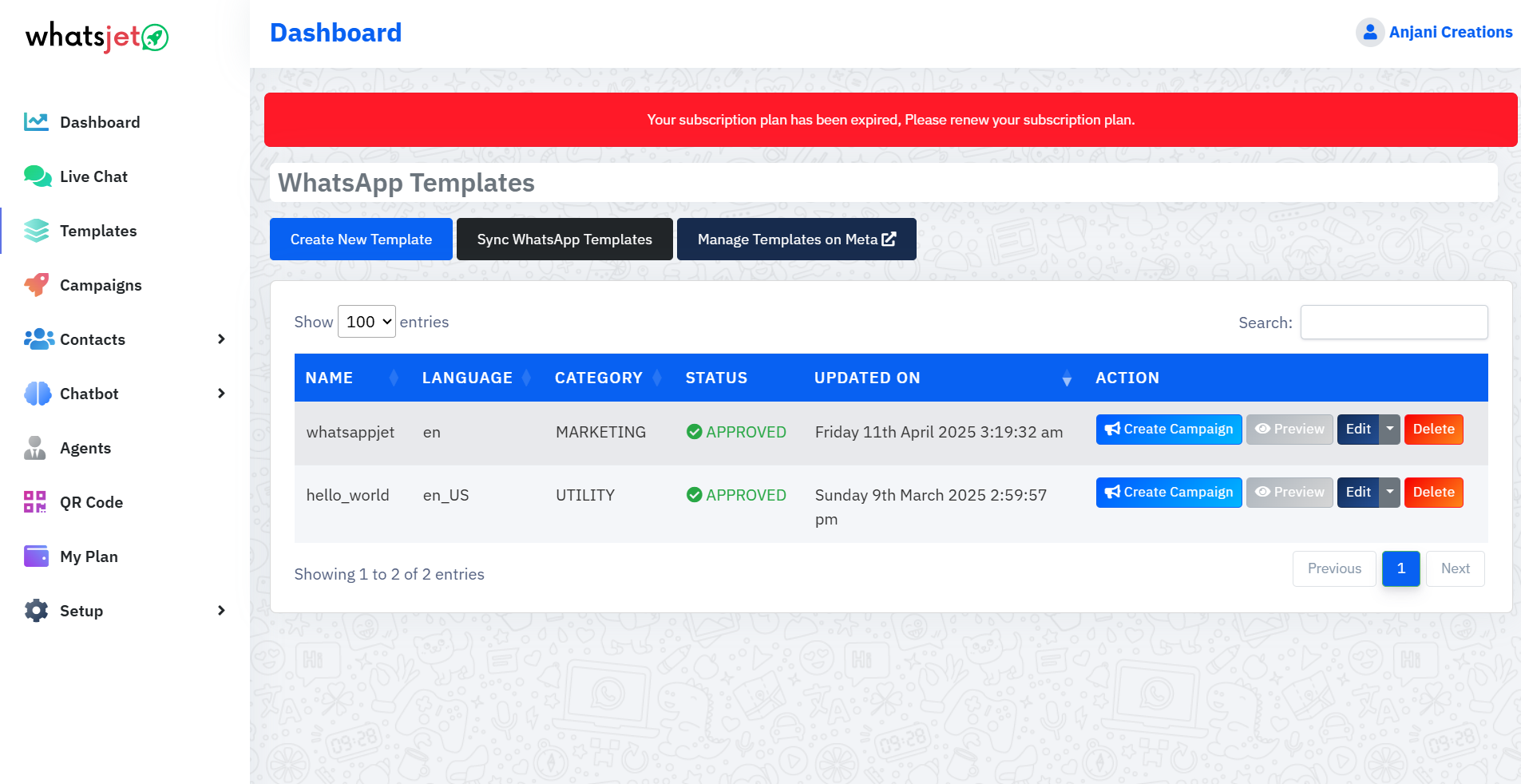The width and height of the screenshot is (1521, 784).
Task: Click Edit for the hello_world template
Action: [x=1358, y=493]
